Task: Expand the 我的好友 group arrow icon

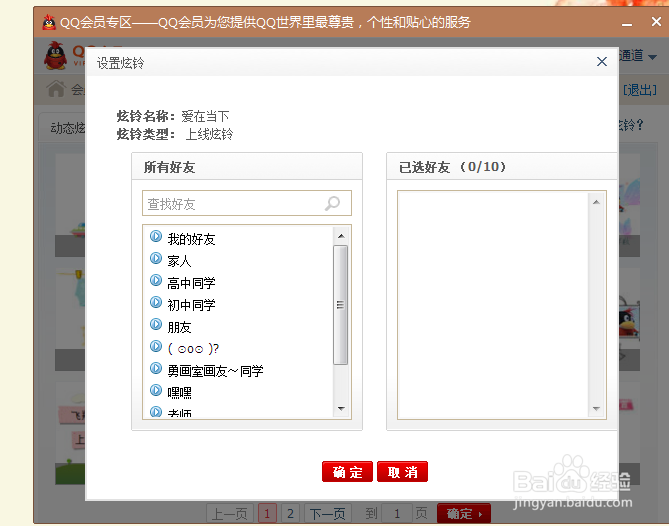Action: coord(156,236)
